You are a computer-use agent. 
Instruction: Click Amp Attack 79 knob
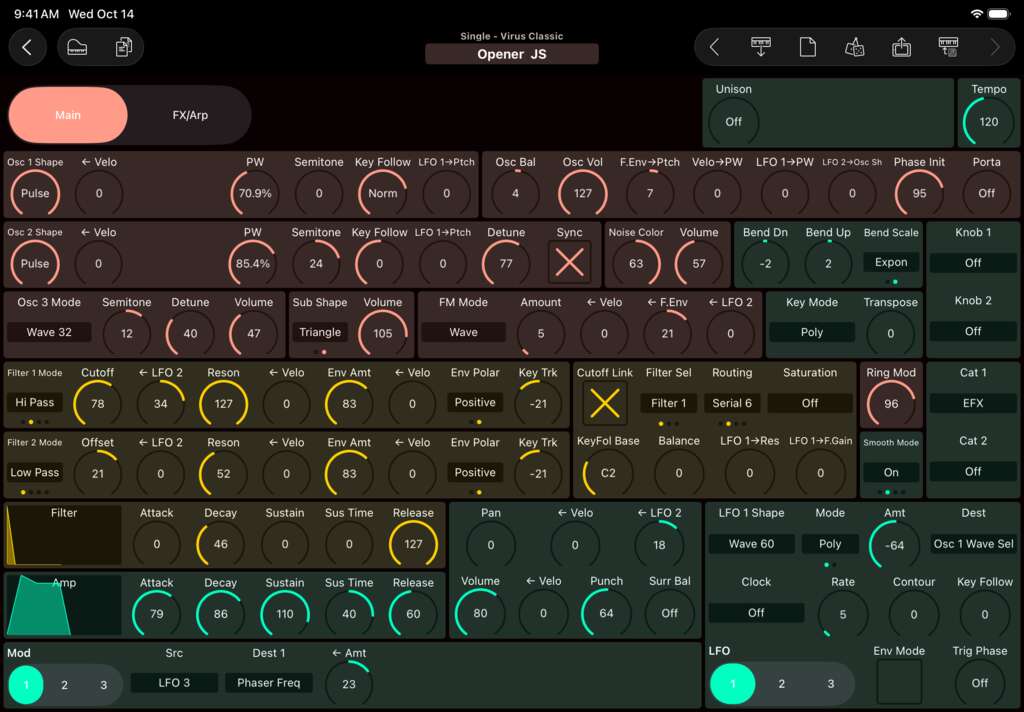tap(157, 614)
